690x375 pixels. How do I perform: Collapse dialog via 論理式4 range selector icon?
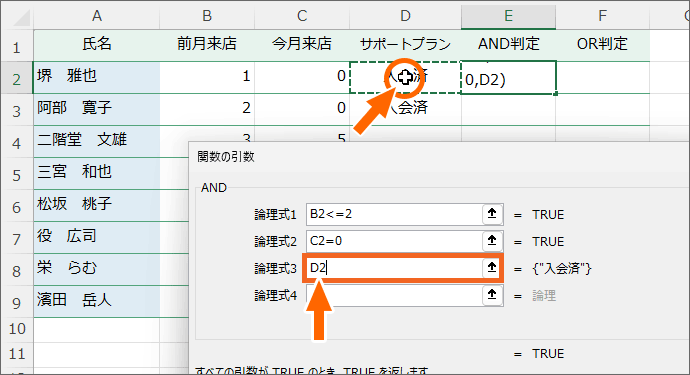tap(492, 295)
